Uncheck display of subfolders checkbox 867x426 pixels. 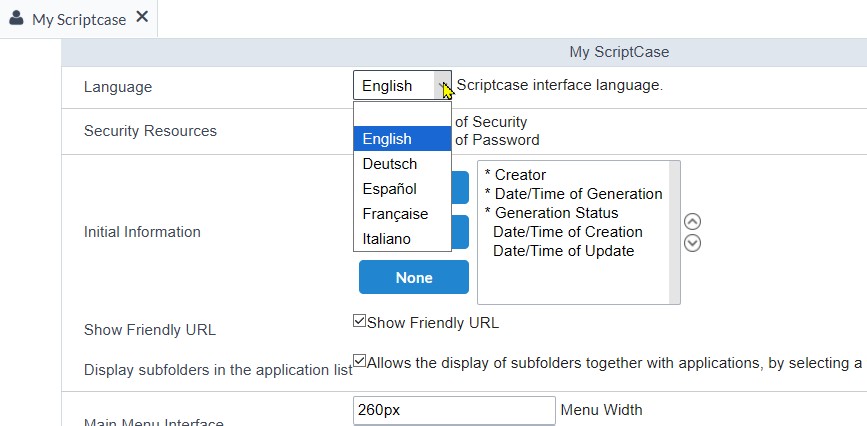click(x=360, y=362)
